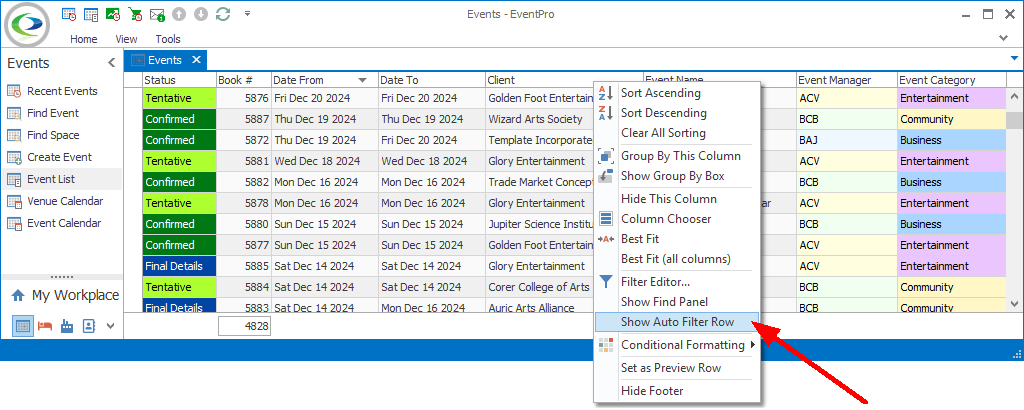Click the calendar-with-list quick access icon
The height and width of the screenshot is (410, 1024).
click(91, 14)
